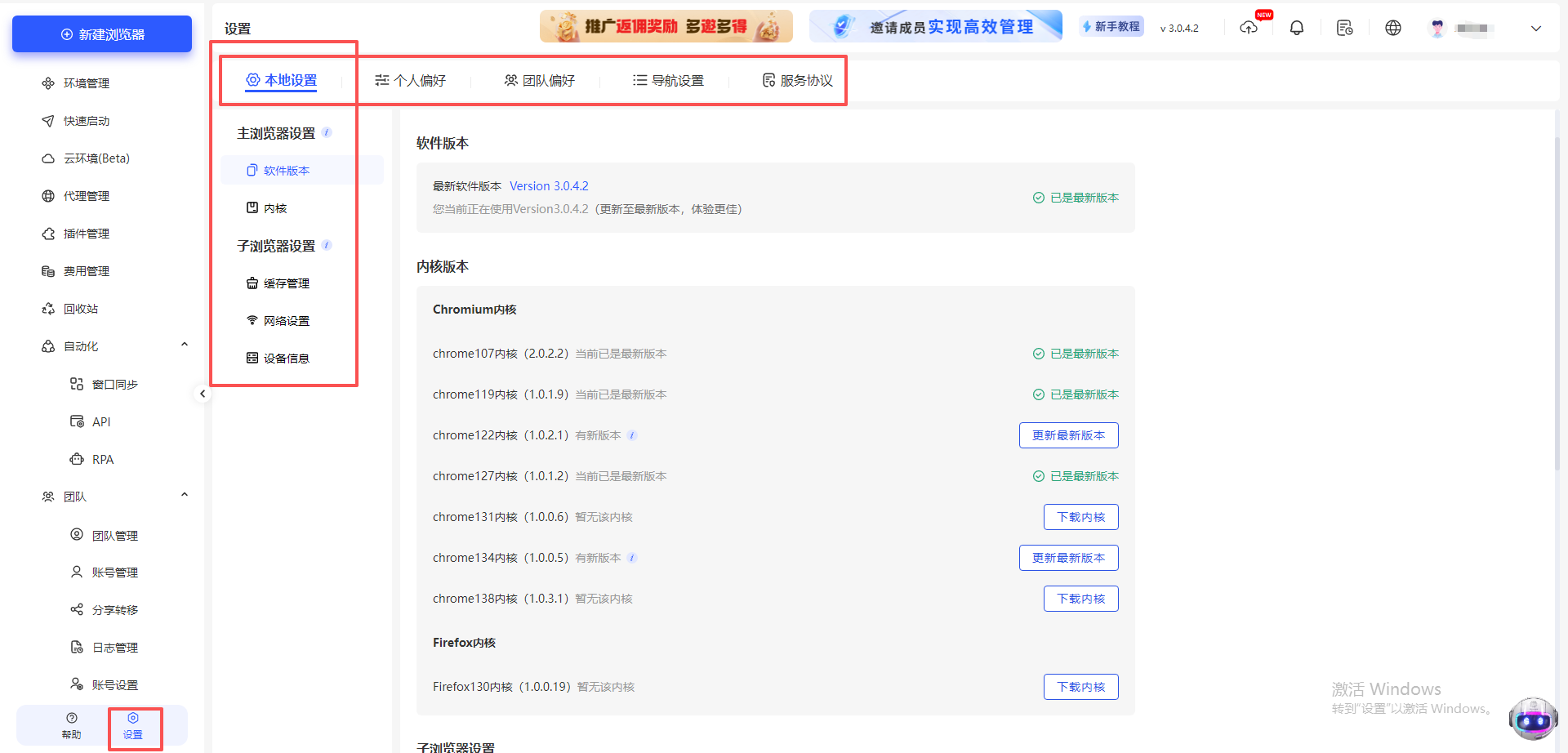This screenshot has width=1568, height=753.
Task: Open the Version 3.0.4.2 link
Action: pos(549,185)
